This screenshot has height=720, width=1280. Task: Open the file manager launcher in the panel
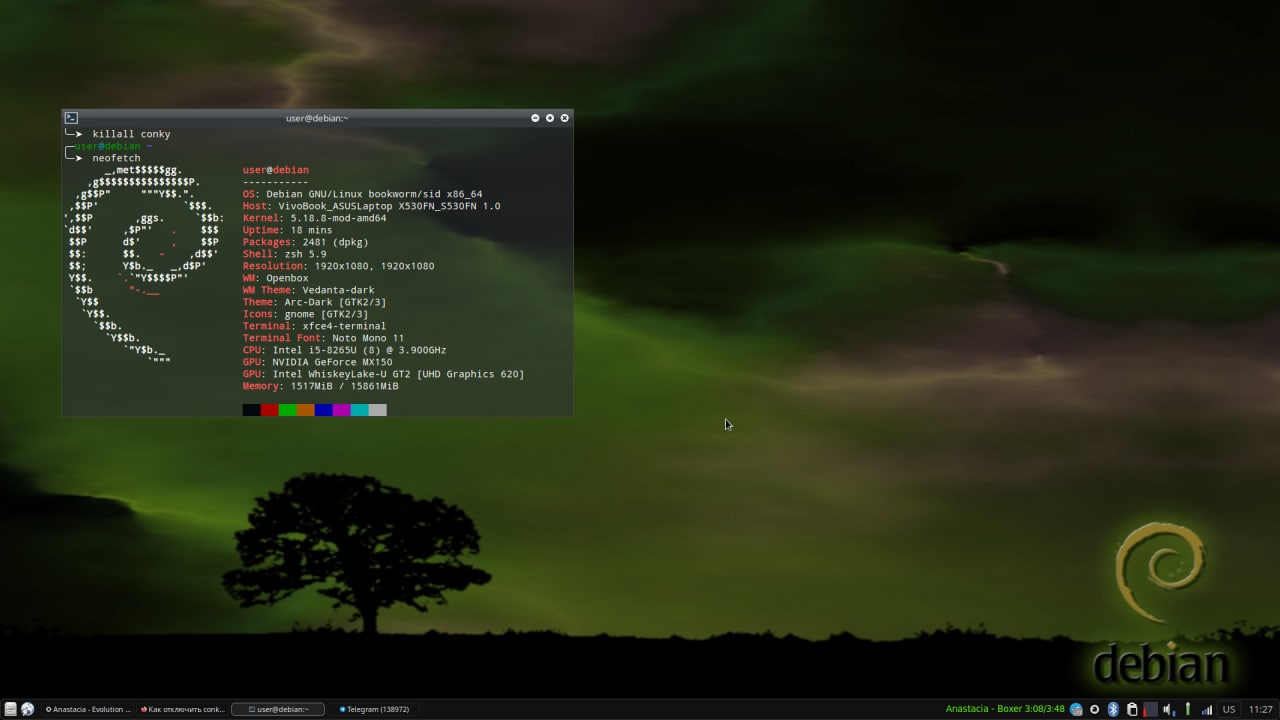[x=10, y=709]
